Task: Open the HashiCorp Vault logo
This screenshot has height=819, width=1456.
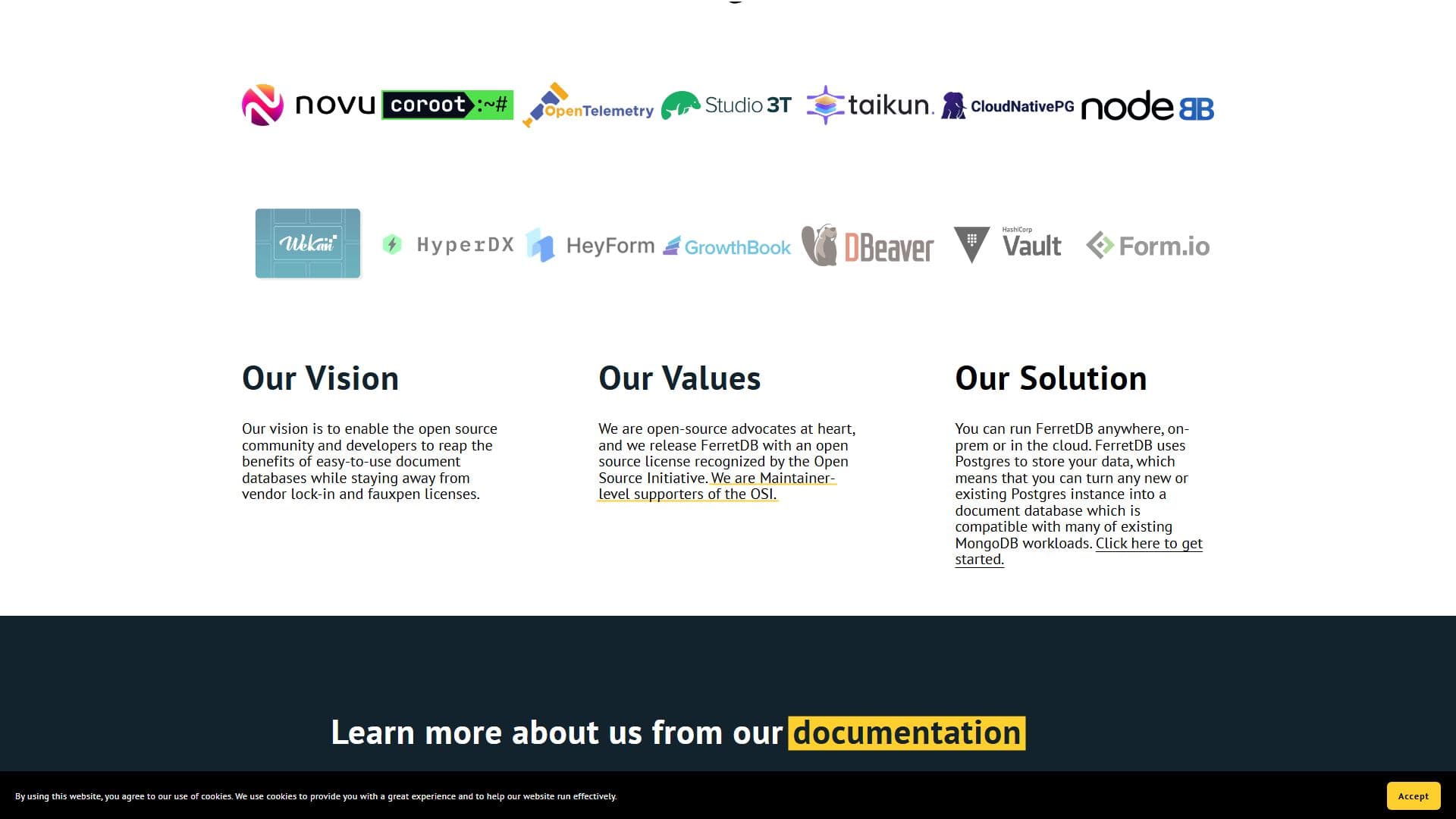Action: [1008, 244]
